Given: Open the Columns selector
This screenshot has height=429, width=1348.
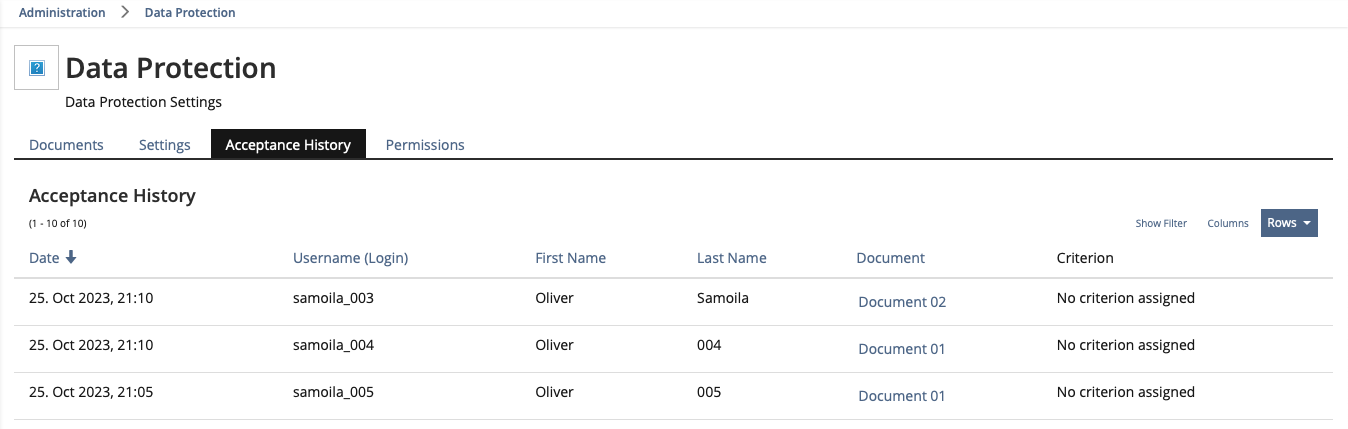Looking at the screenshot, I should (1227, 223).
